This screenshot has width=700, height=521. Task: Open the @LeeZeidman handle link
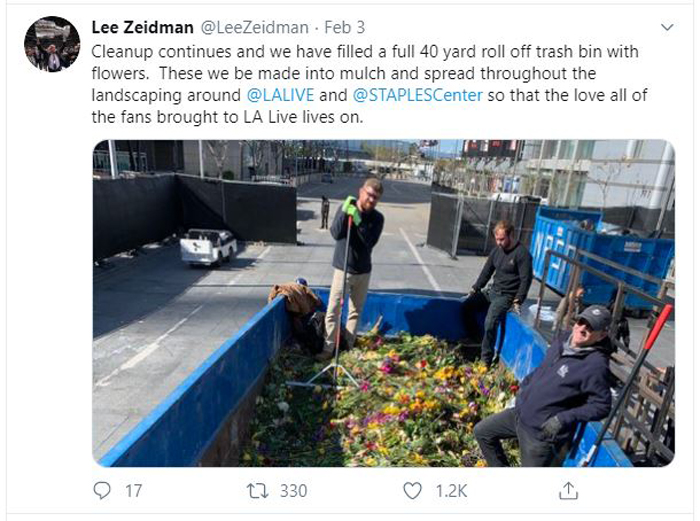pyautogui.click(x=254, y=27)
